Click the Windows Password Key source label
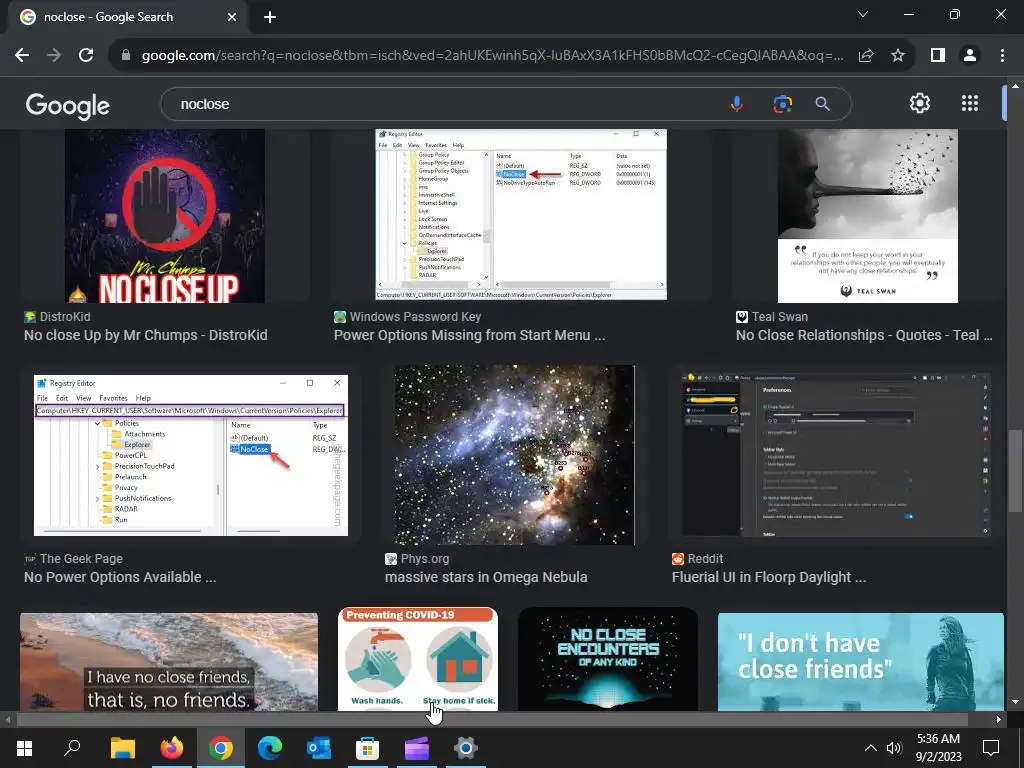 click(415, 317)
